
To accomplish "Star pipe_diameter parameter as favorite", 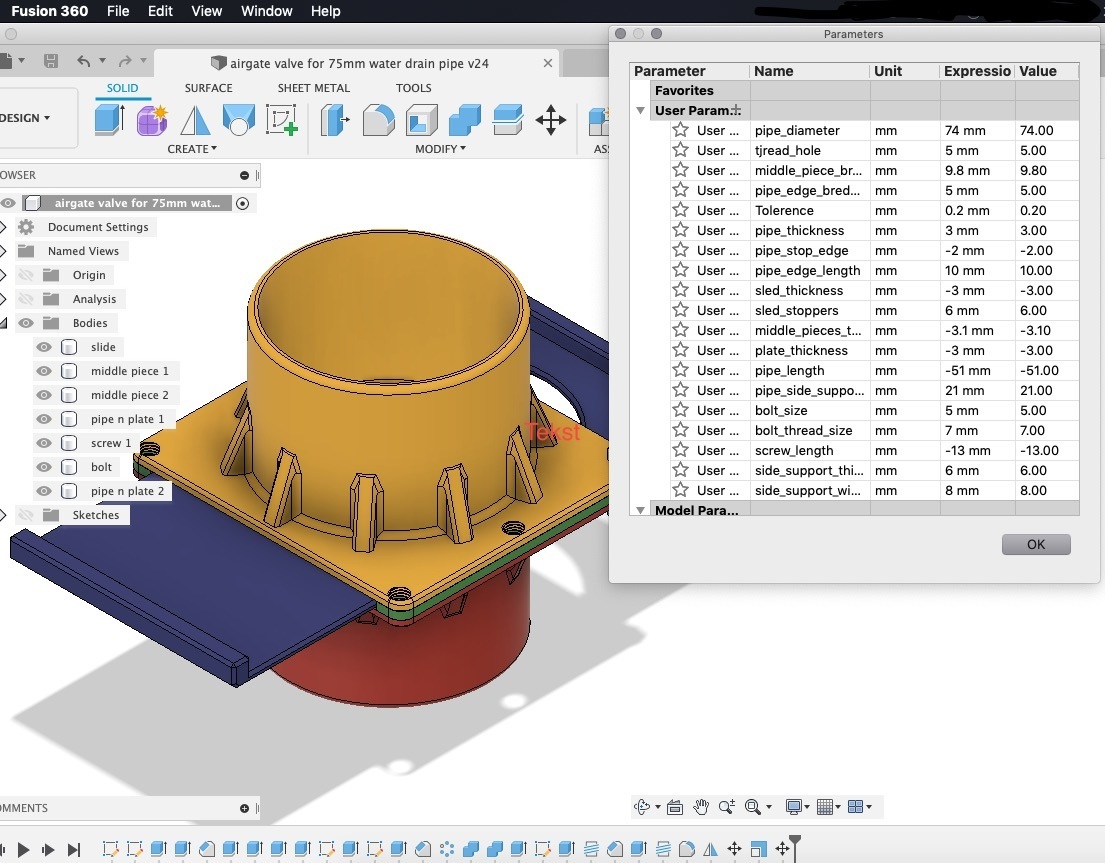I will tap(681, 130).
